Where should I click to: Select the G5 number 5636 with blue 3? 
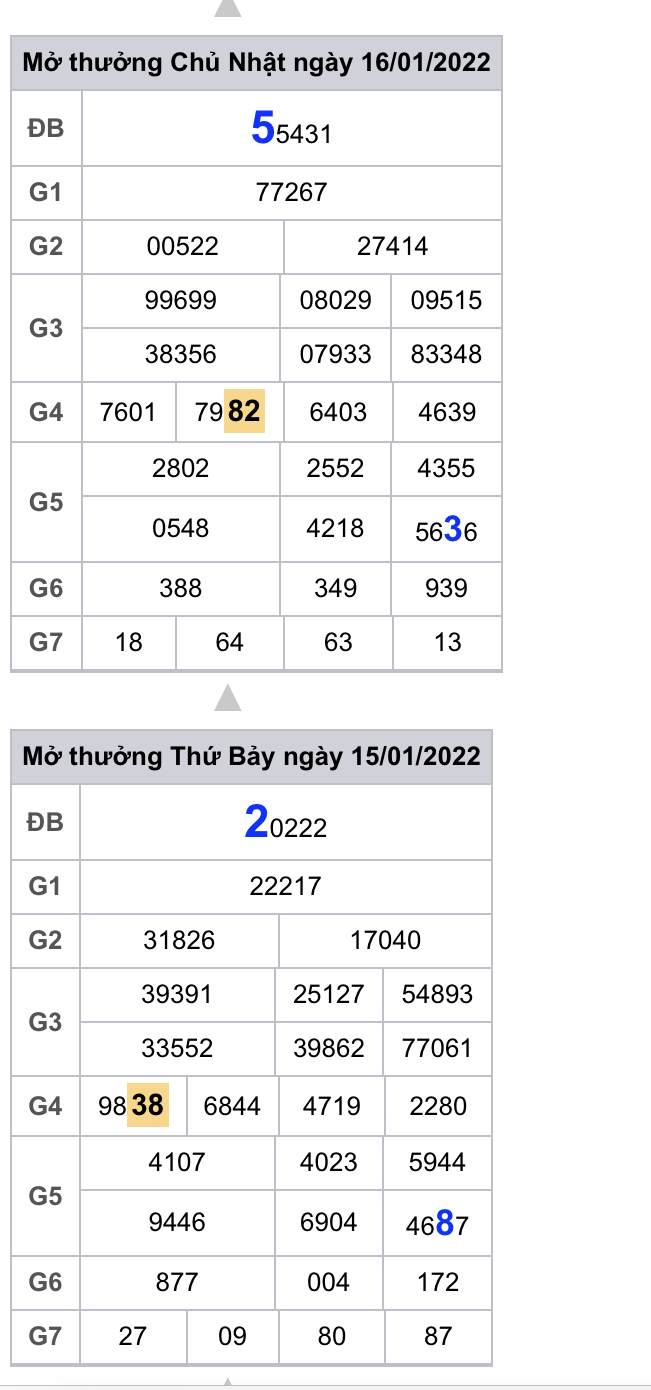(447, 530)
